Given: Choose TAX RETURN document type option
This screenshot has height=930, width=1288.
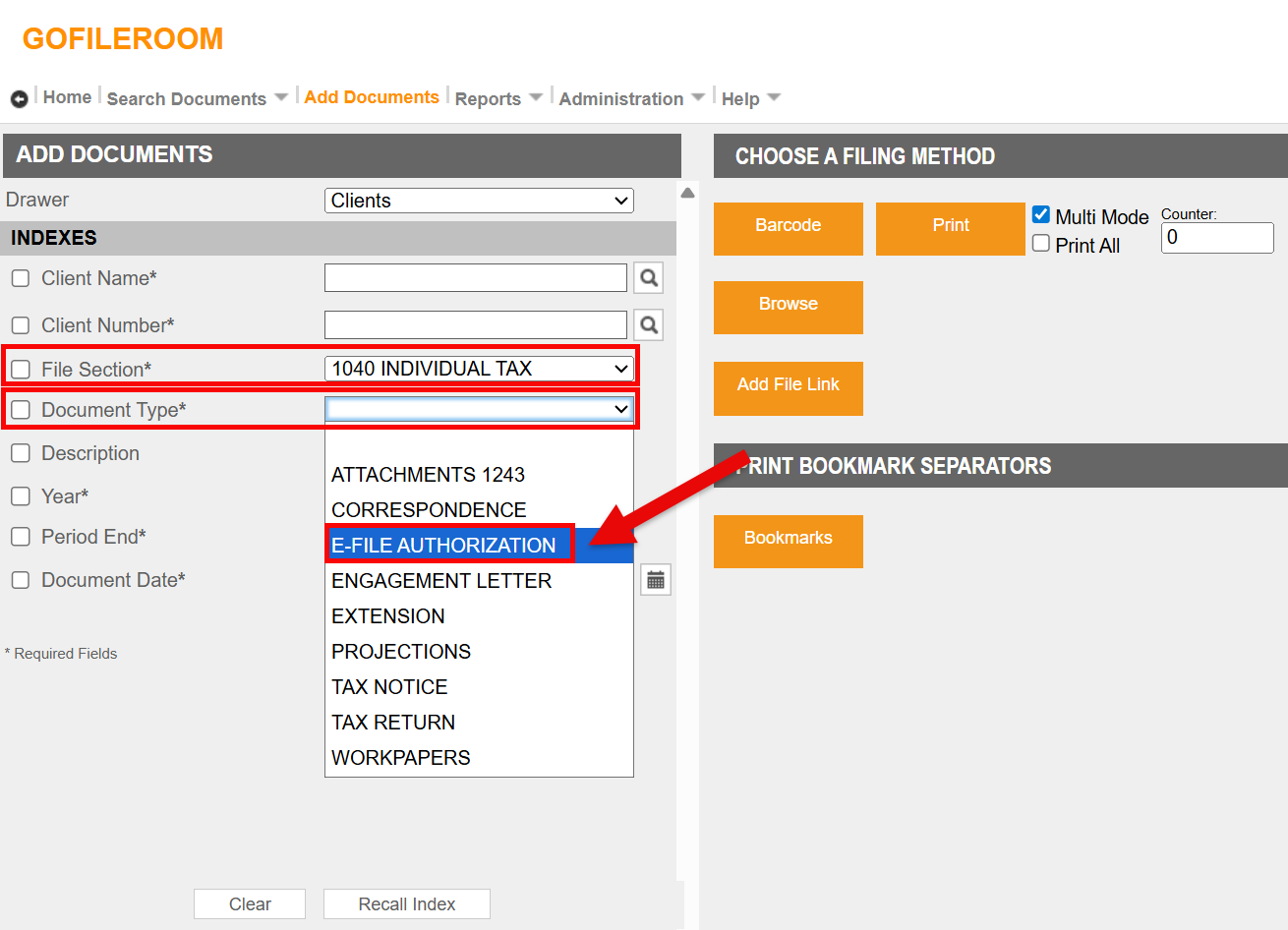Looking at the screenshot, I should tap(393, 723).
